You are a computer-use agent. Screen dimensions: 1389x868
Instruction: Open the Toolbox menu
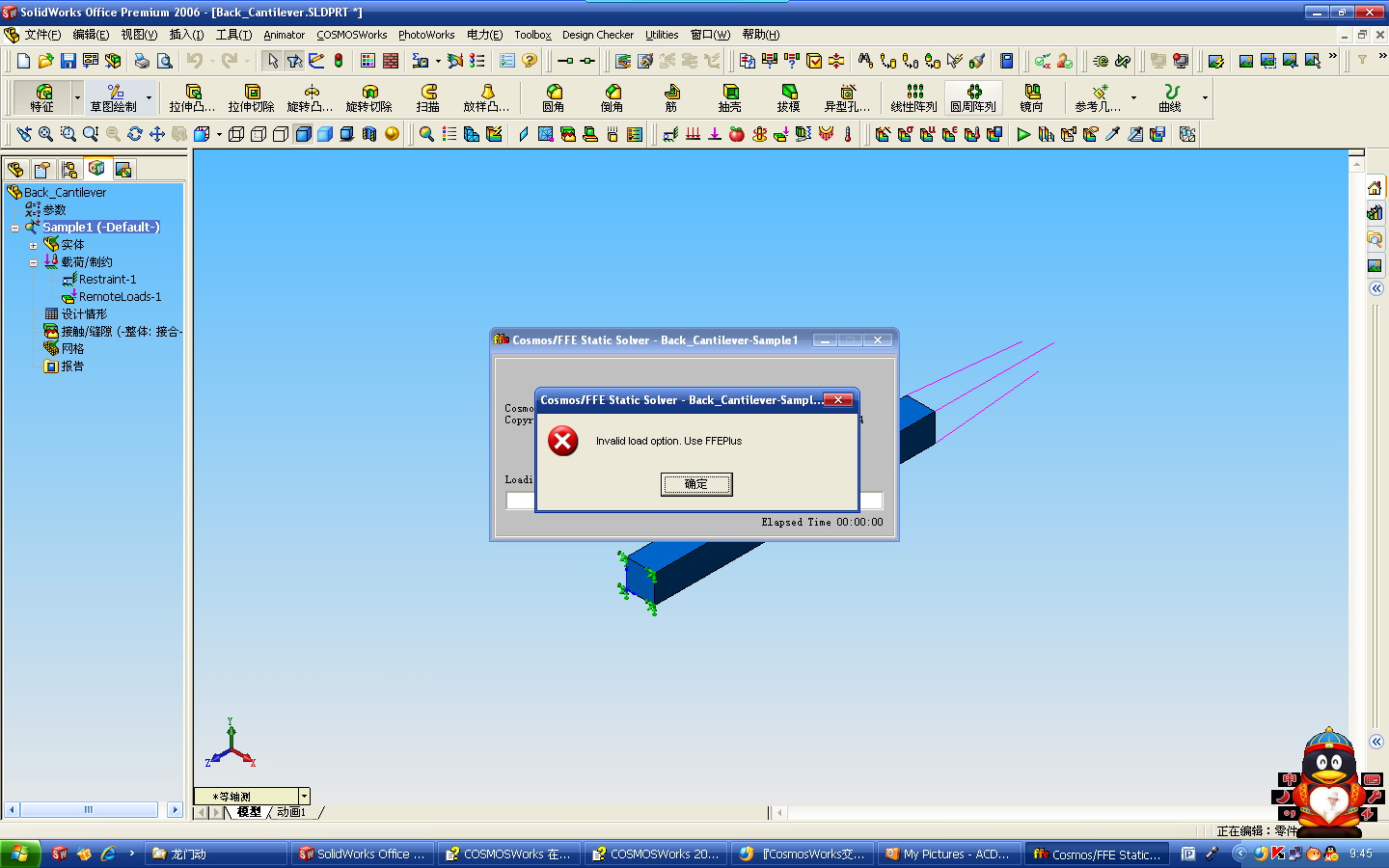click(532, 35)
